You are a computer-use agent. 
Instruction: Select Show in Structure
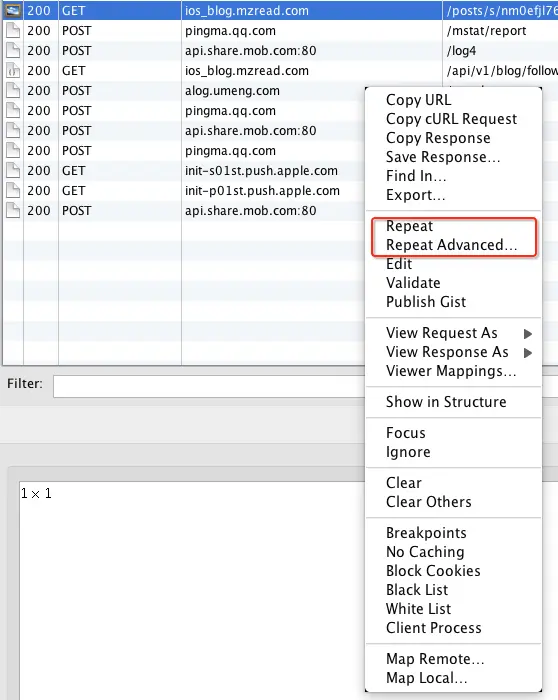(x=446, y=402)
